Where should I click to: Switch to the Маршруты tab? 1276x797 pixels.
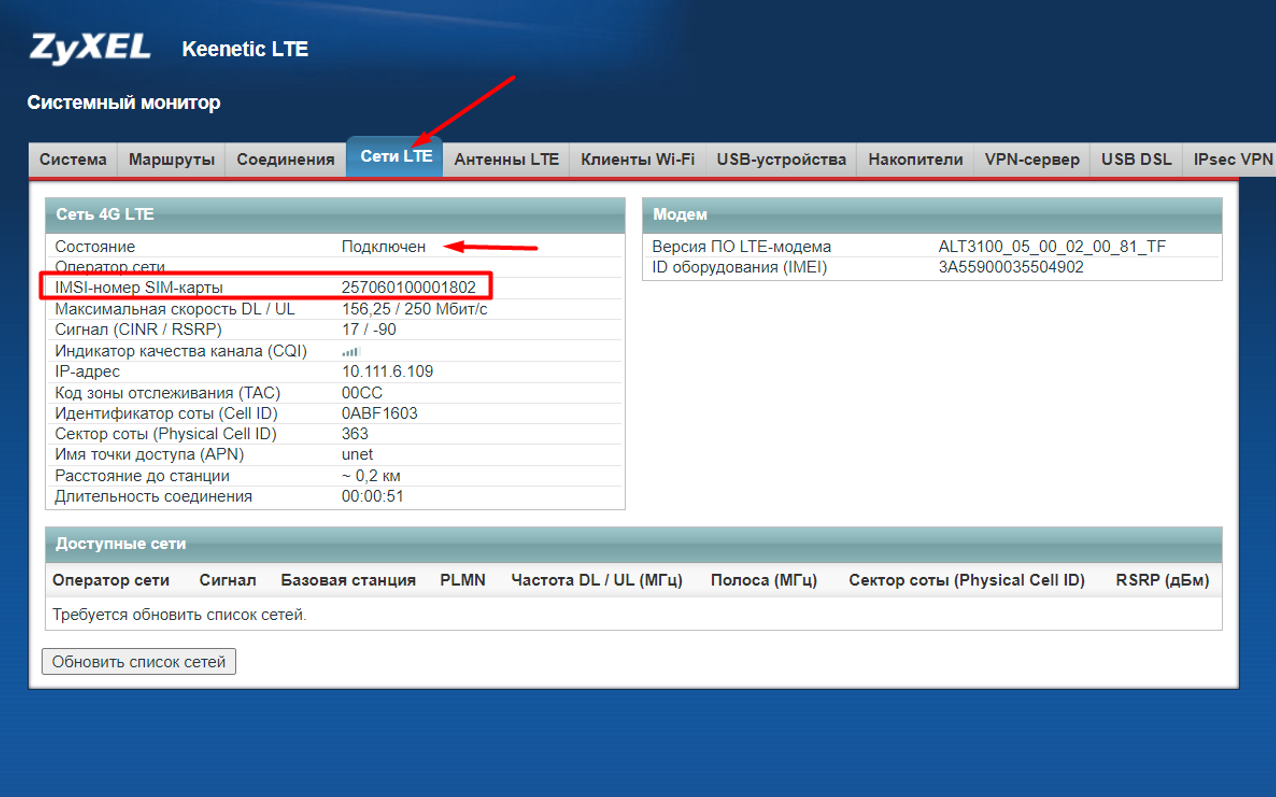[x=172, y=159]
